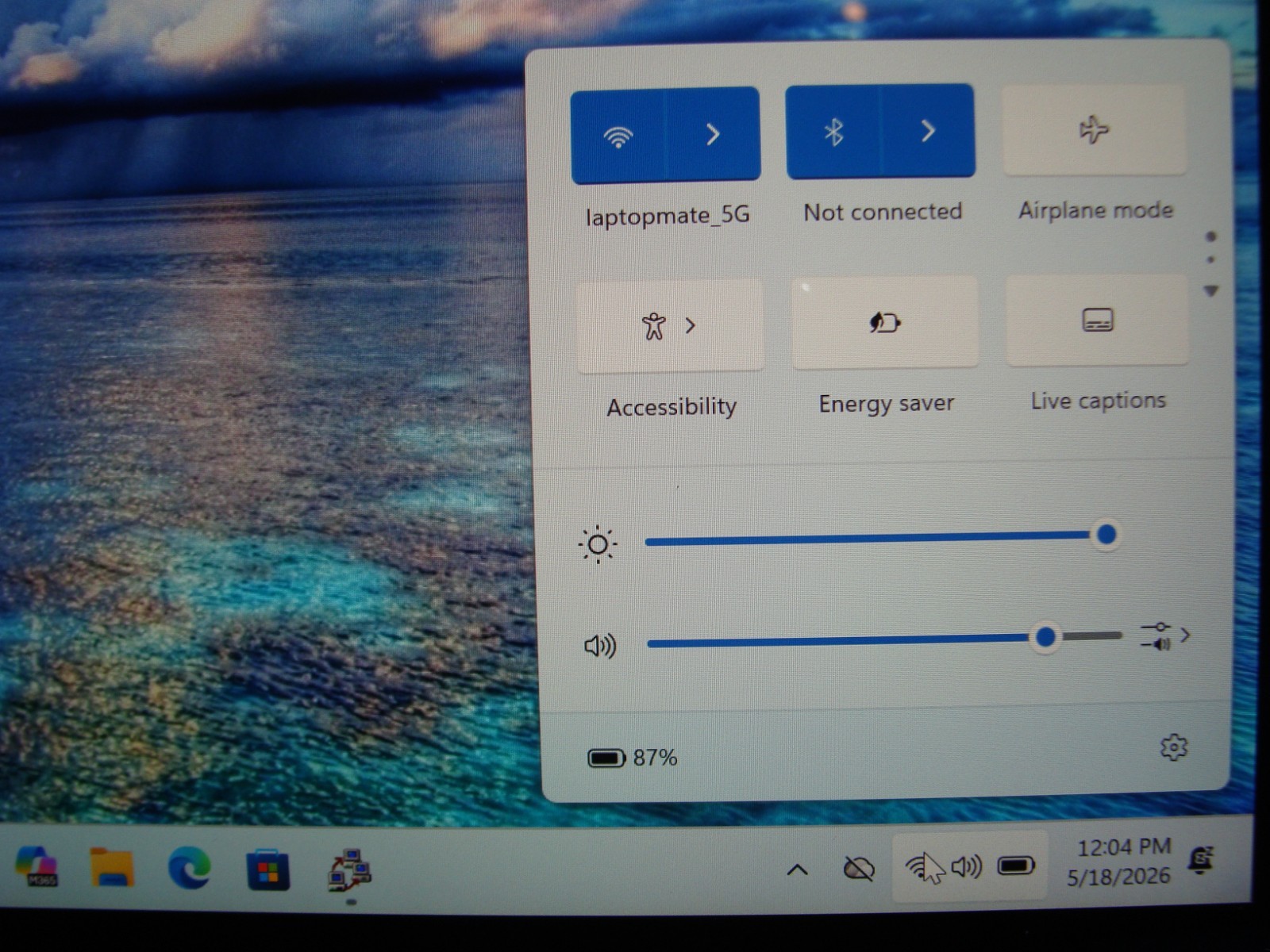Click the battery 87% indicator

click(x=633, y=758)
